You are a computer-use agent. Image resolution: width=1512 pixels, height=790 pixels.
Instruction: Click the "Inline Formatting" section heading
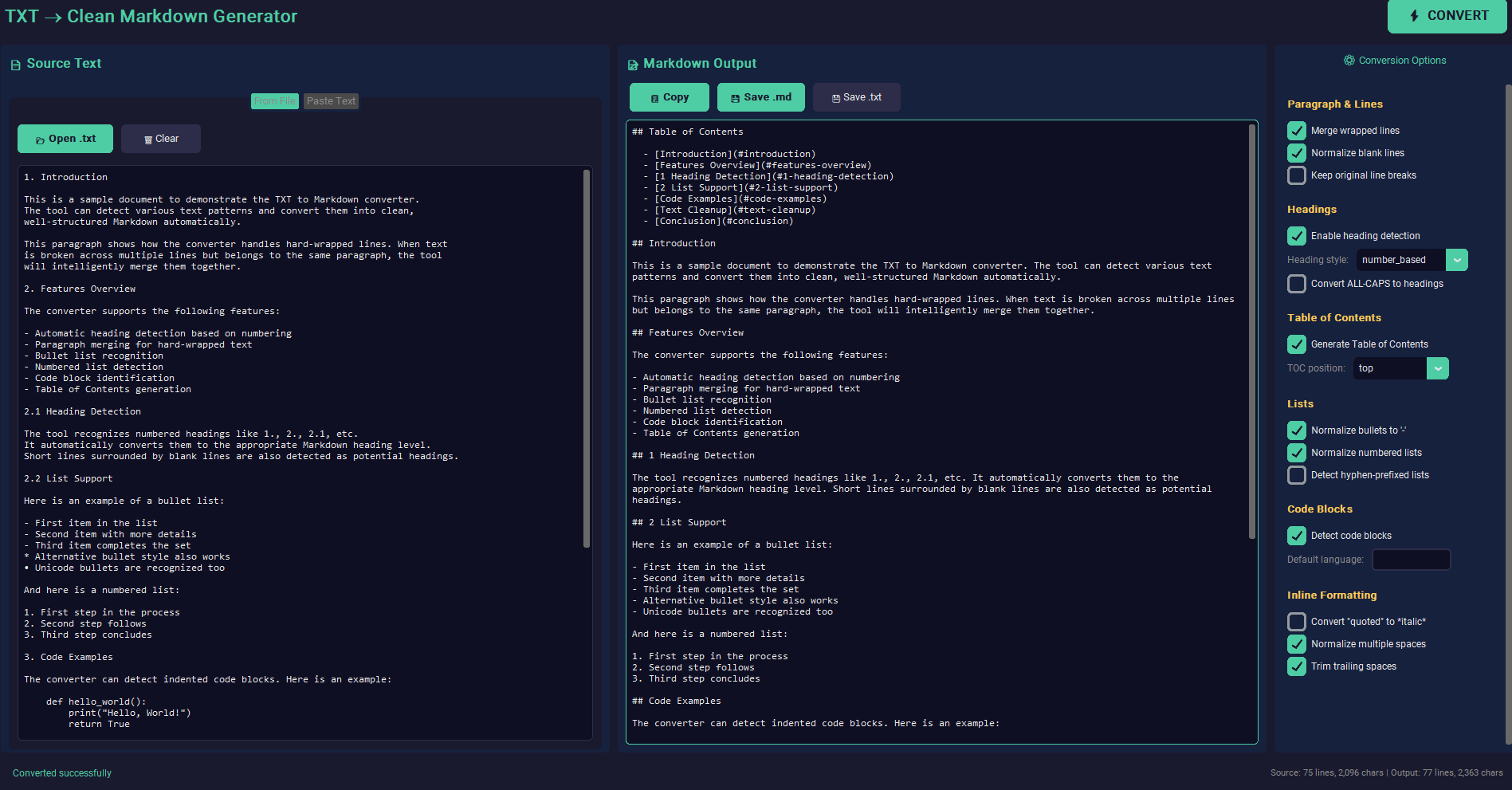point(1332,595)
